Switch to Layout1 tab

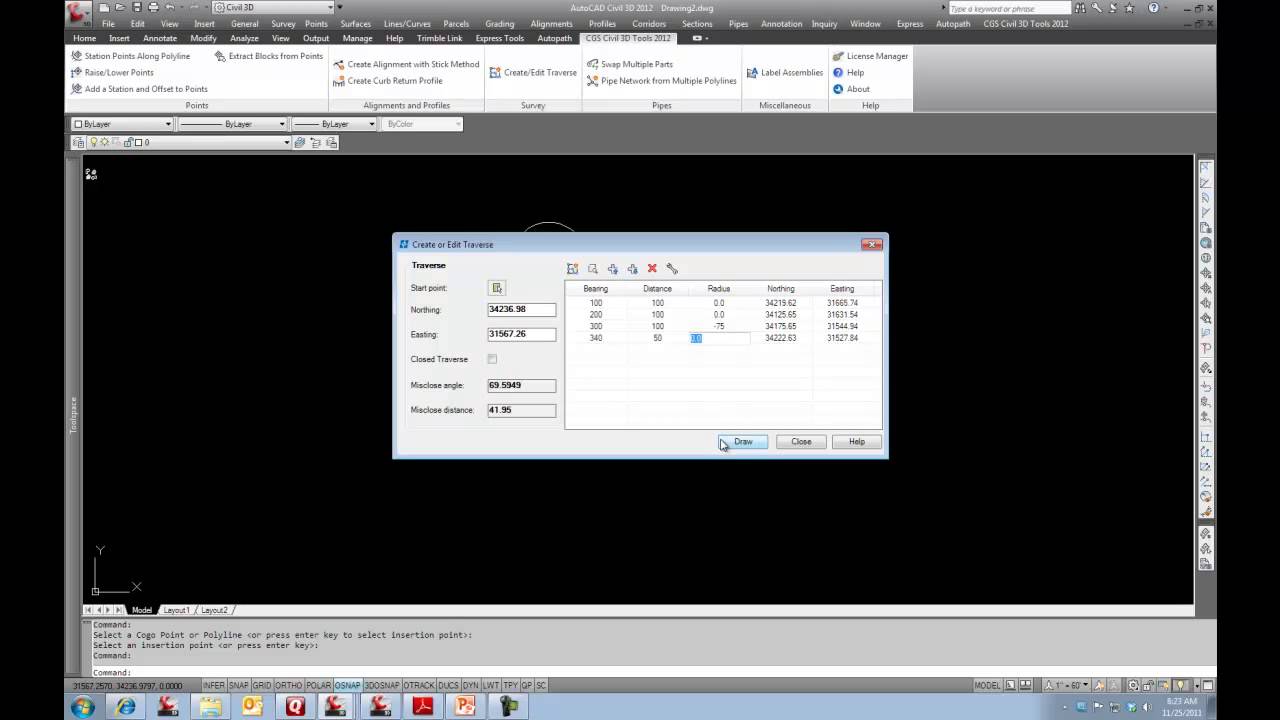pyautogui.click(x=176, y=610)
